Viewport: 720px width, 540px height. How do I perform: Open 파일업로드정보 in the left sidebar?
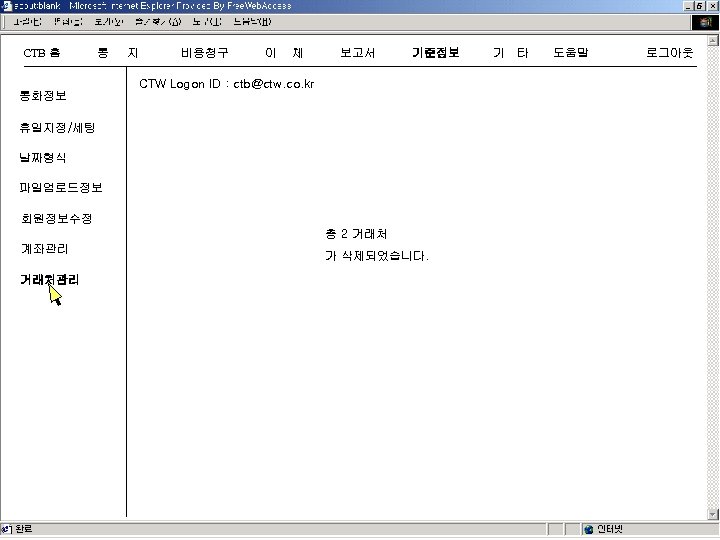[61, 187]
